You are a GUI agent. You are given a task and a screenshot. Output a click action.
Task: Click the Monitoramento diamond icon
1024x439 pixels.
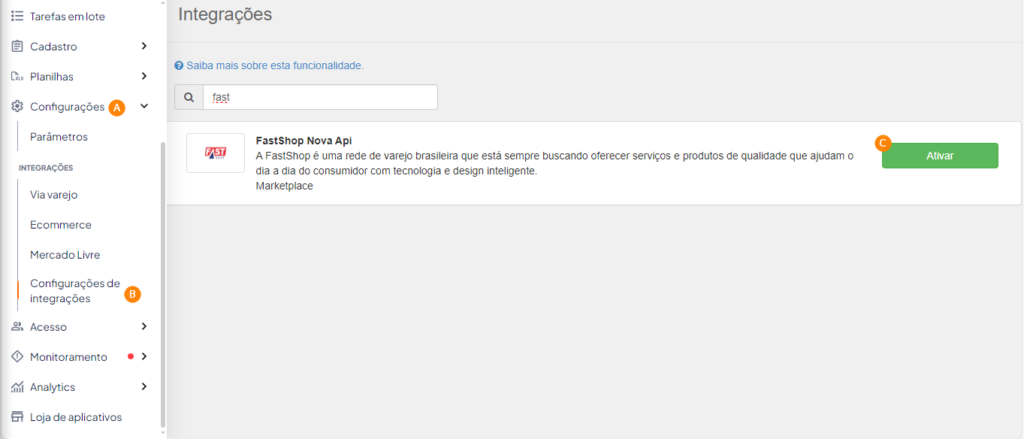click(x=18, y=357)
